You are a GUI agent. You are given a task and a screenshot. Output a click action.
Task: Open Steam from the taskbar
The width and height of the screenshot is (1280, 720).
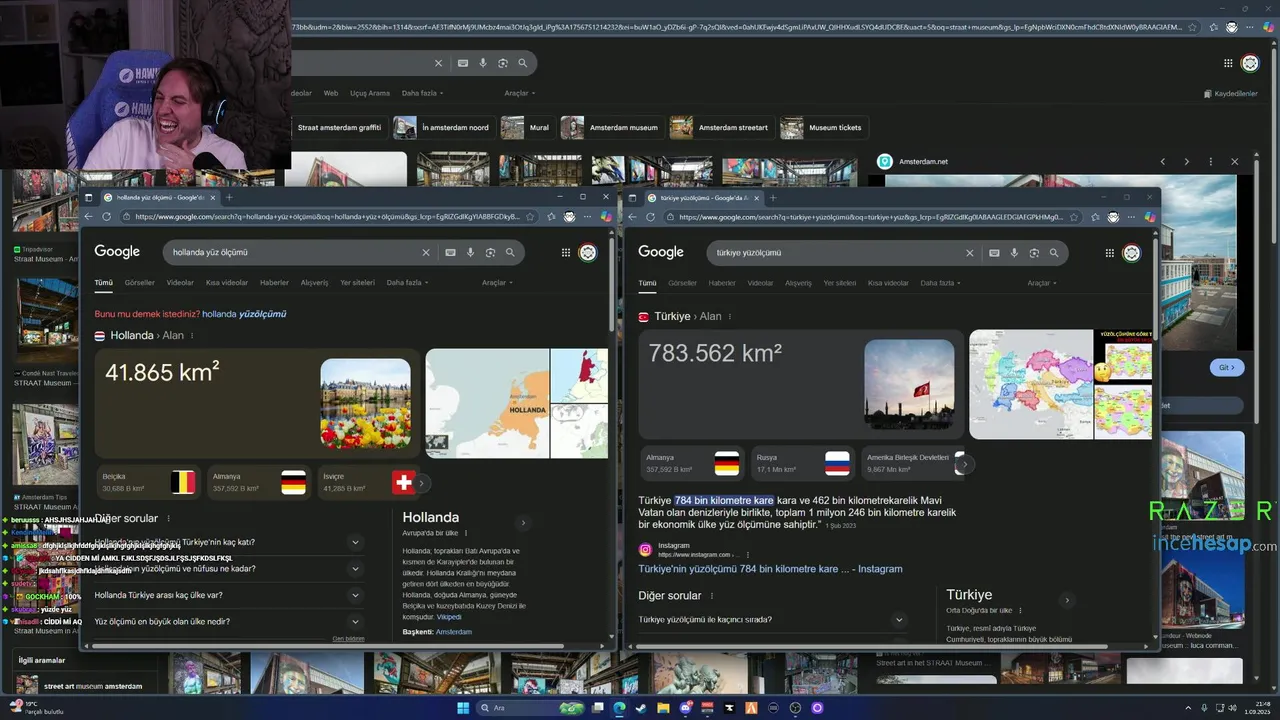[x=640, y=708]
